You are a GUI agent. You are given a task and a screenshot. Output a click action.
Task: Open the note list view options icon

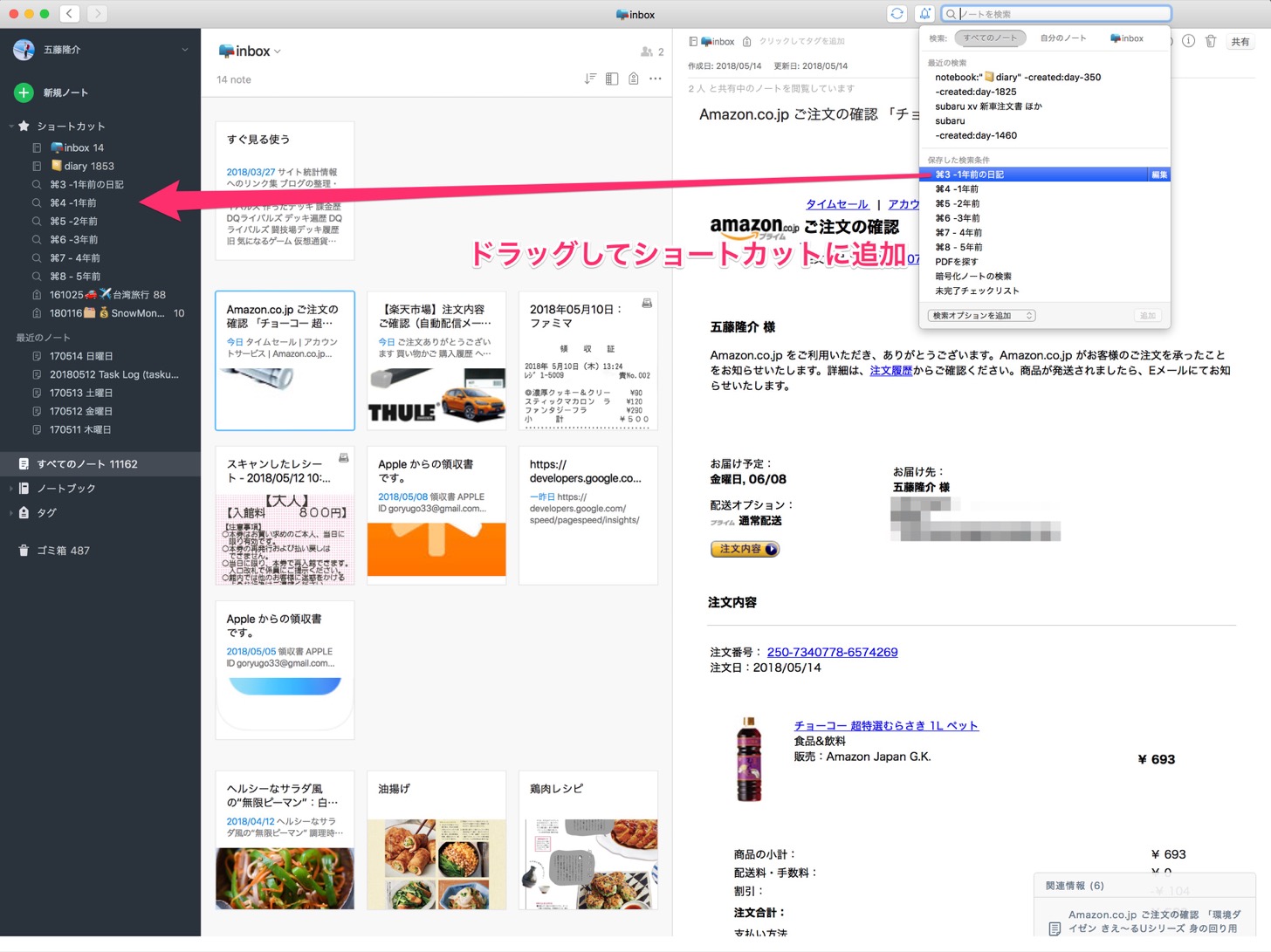612,79
